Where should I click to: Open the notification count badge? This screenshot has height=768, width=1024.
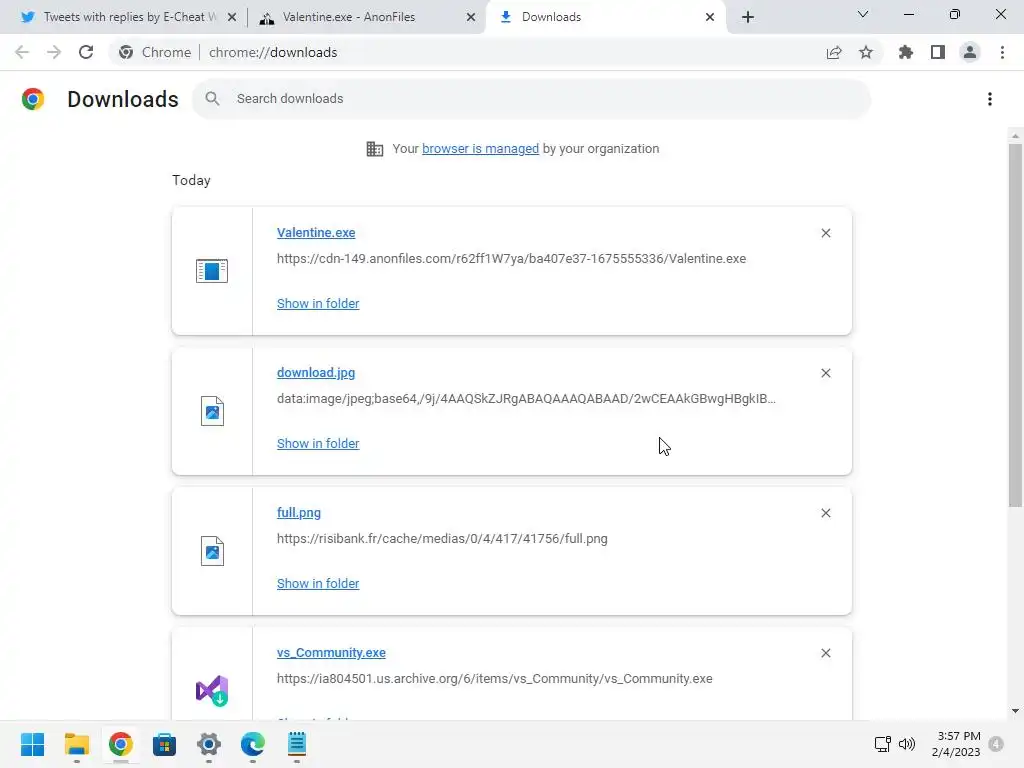click(996, 744)
